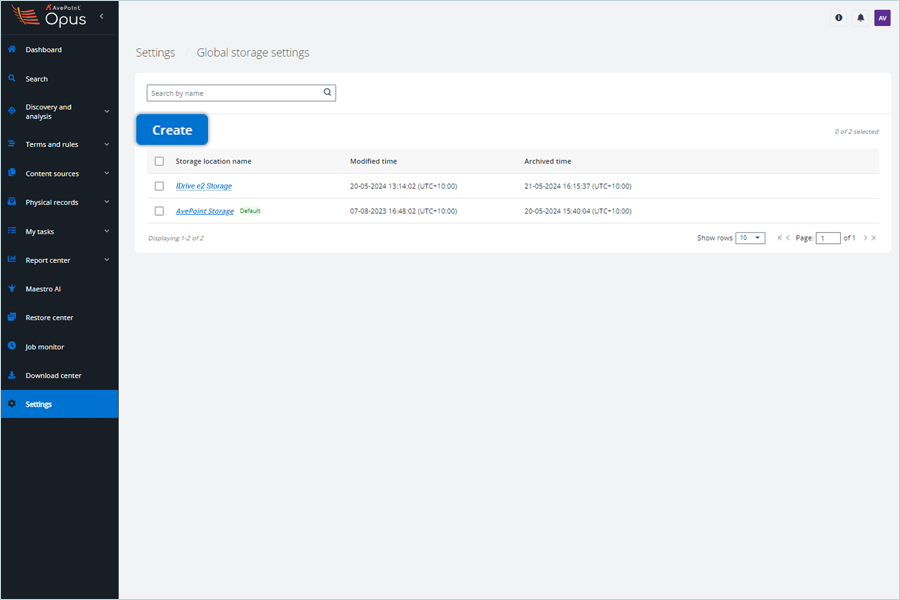Viewport: 900px width, 600px height.
Task: Expand the Report center chevron
Action: coord(107,260)
